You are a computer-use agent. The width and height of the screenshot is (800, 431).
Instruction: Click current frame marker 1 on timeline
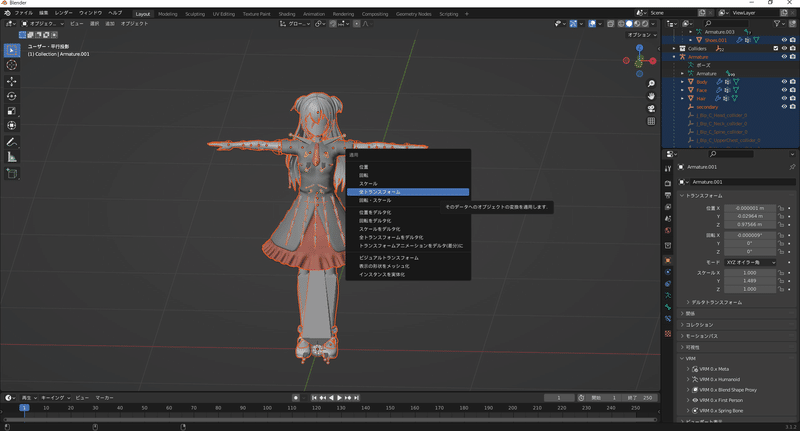click(24, 408)
